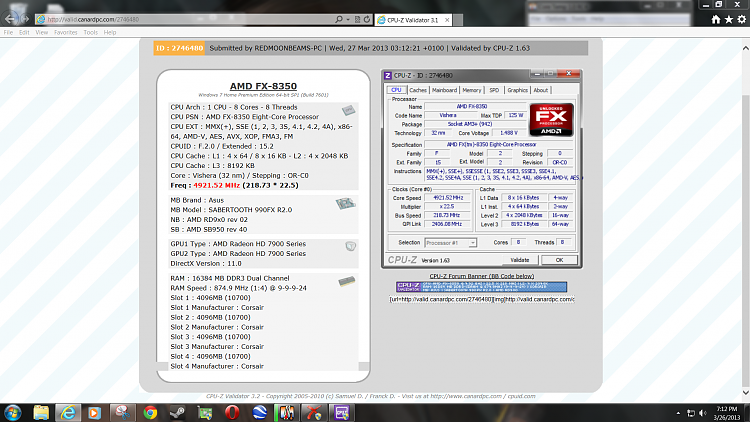Select Internet Explorer taskbar icon
This screenshot has height=422, width=750.
[68, 412]
